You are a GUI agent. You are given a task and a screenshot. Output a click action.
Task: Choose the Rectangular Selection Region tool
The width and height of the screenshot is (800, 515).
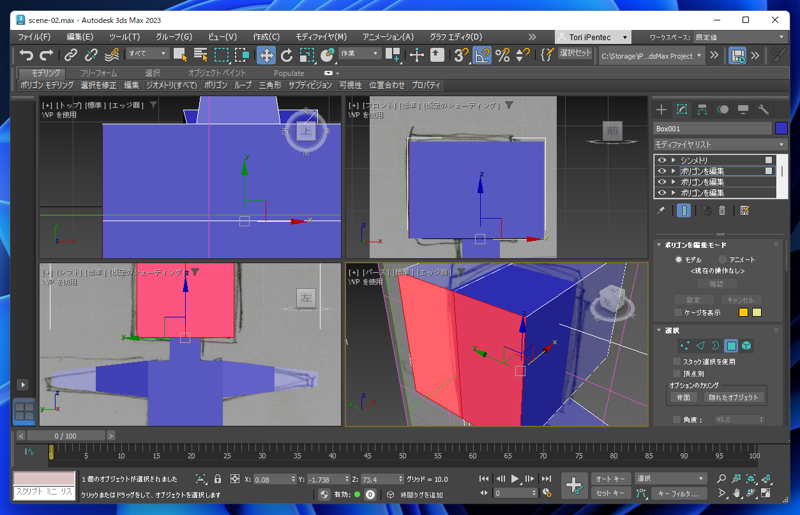(221, 55)
